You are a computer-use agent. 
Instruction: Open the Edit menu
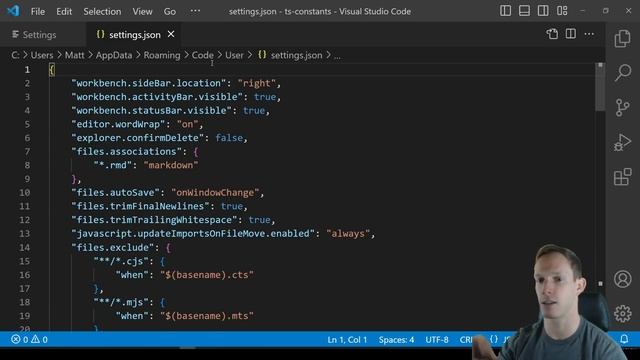64,11
